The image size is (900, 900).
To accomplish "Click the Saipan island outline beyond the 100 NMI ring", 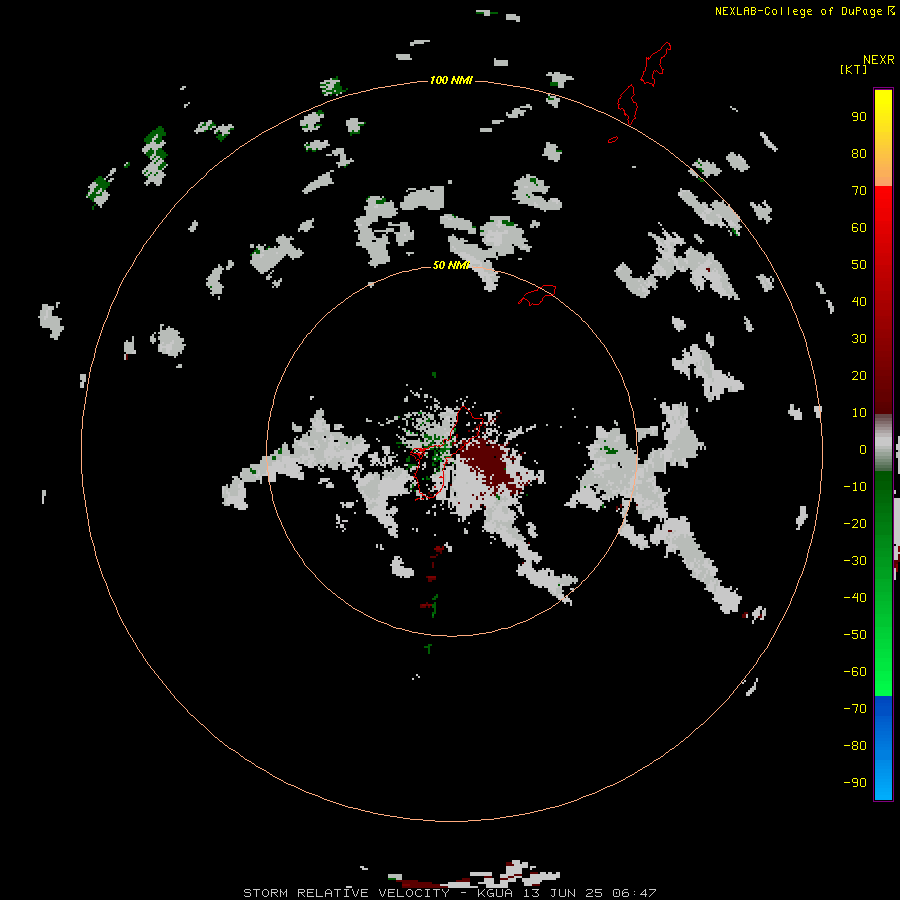I will [656, 64].
